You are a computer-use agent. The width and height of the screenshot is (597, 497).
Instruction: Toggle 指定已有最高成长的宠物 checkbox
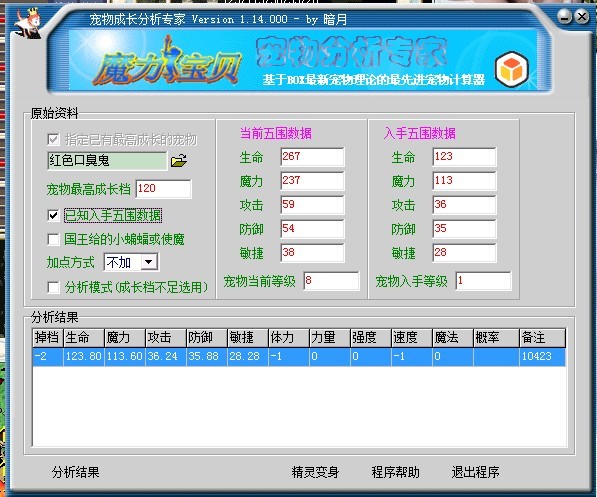click(x=53, y=139)
